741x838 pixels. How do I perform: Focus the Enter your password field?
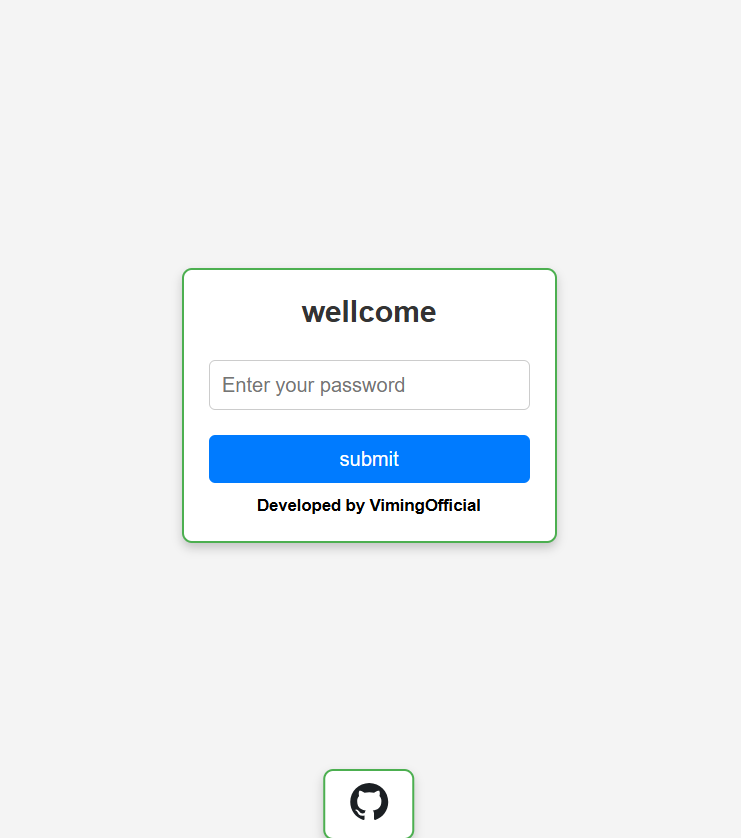point(369,385)
